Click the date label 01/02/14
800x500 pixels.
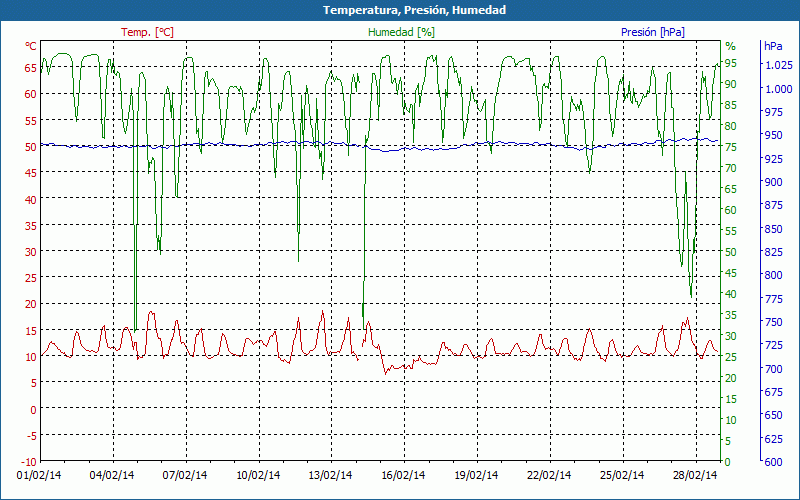(39, 475)
